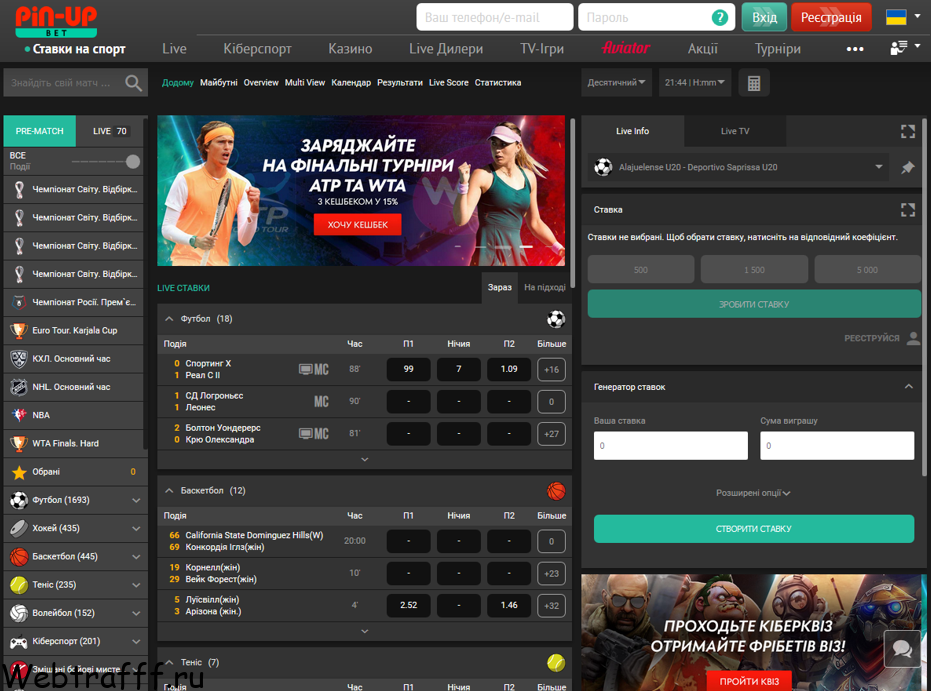Open Календар in sub-navigation
Viewport: 931px width, 691px height.
pyautogui.click(x=351, y=83)
